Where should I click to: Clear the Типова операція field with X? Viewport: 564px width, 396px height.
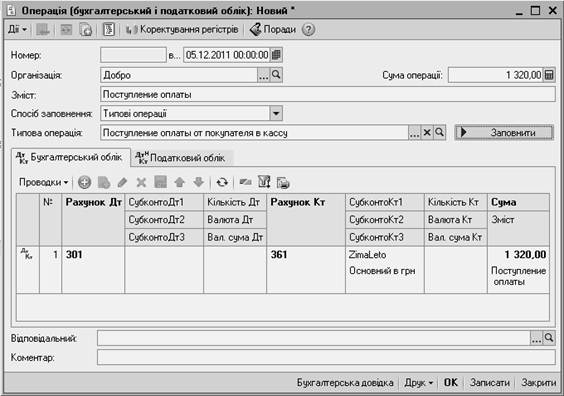tap(427, 133)
